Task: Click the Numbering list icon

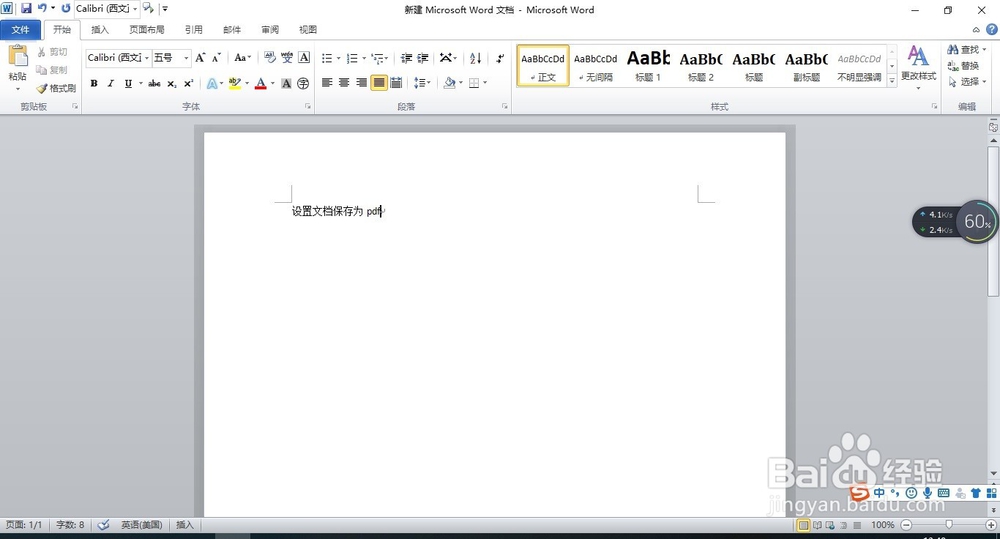Action: coord(352,59)
